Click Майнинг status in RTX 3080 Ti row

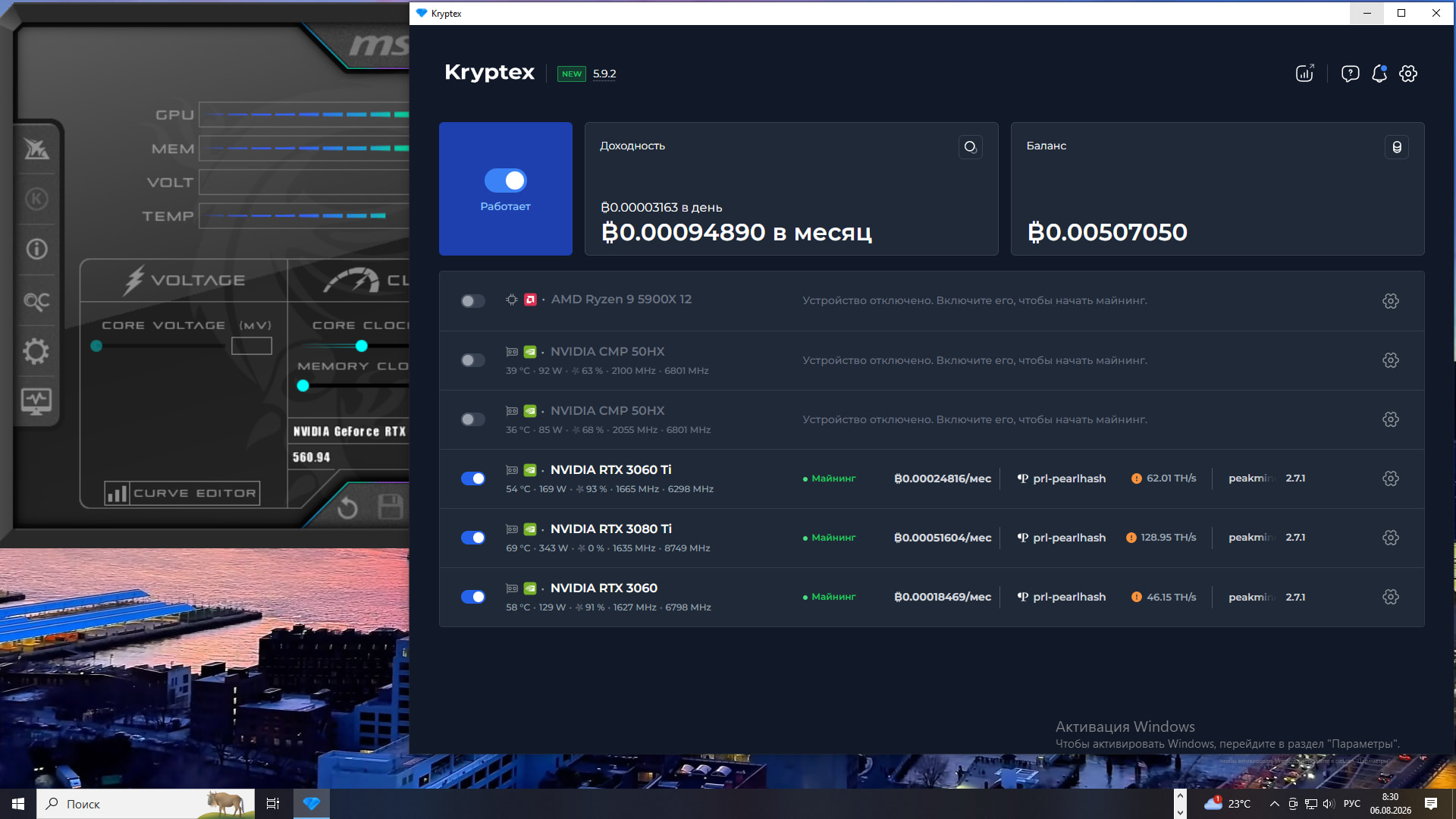[x=830, y=538]
